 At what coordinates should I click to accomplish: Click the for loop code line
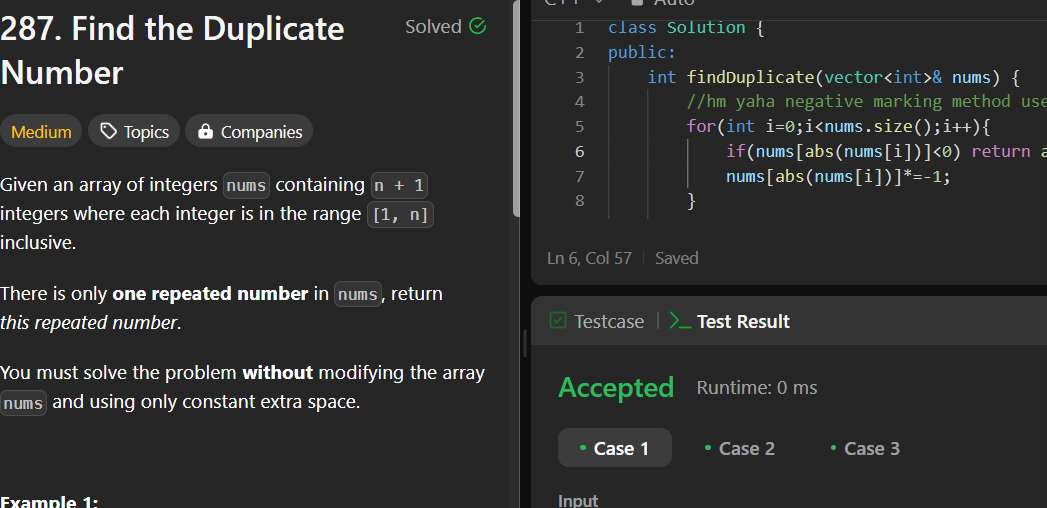[839, 127]
